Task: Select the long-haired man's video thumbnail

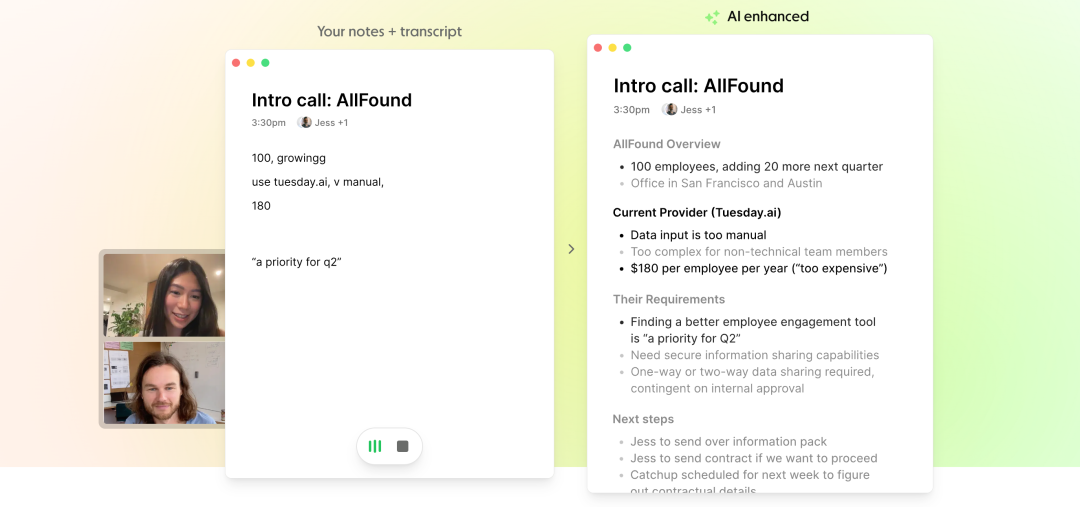Action: point(164,383)
